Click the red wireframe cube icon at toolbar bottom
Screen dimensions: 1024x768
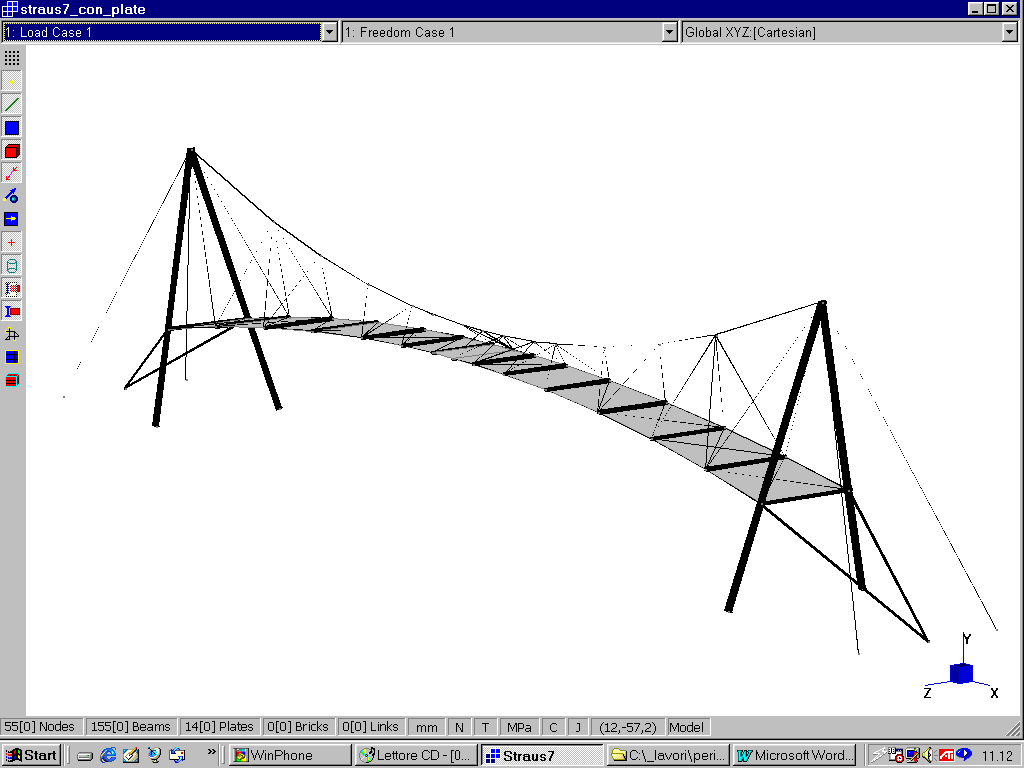[12, 381]
